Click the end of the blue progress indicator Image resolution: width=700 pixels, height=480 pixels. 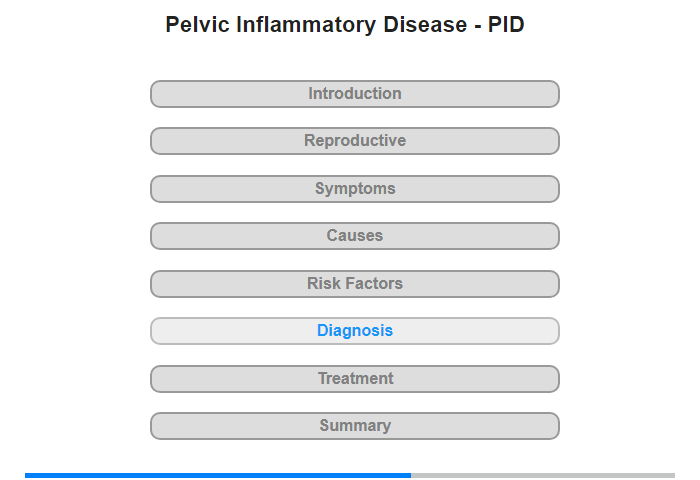[x=409, y=476]
